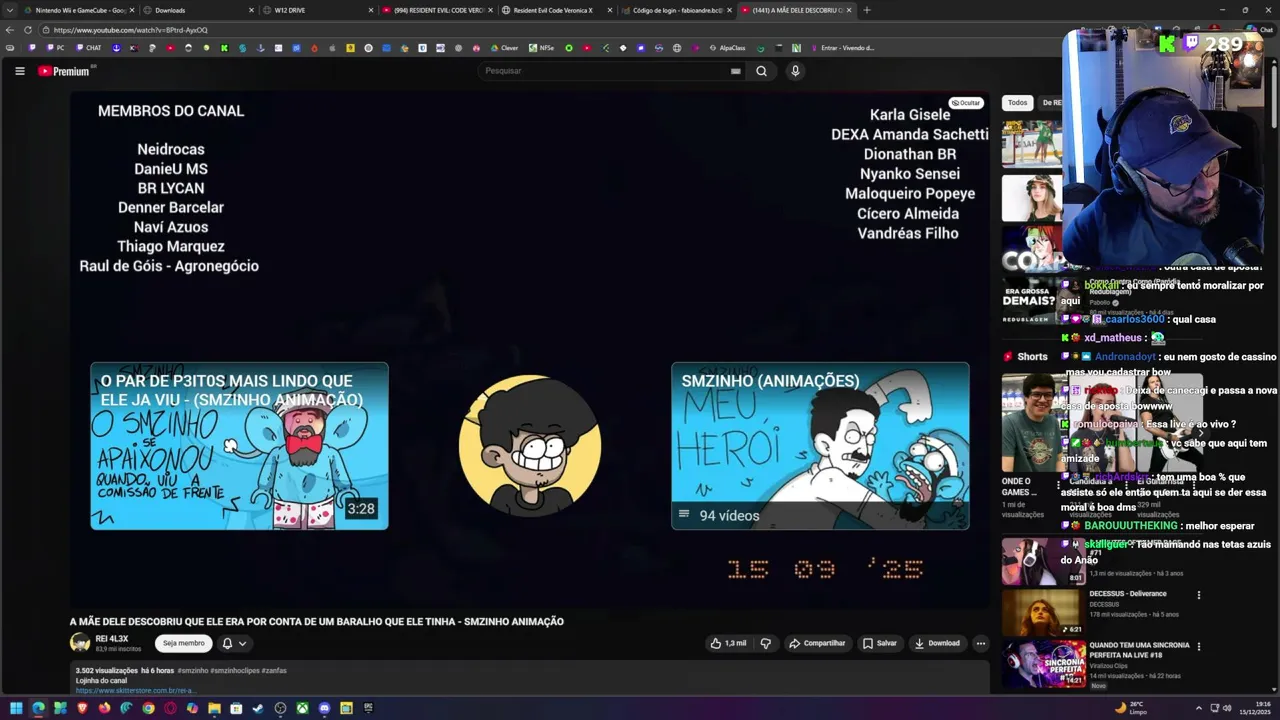Open on-screen keyboard icon in search box
This screenshot has height=720, width=1280.
tap(735, 71)
